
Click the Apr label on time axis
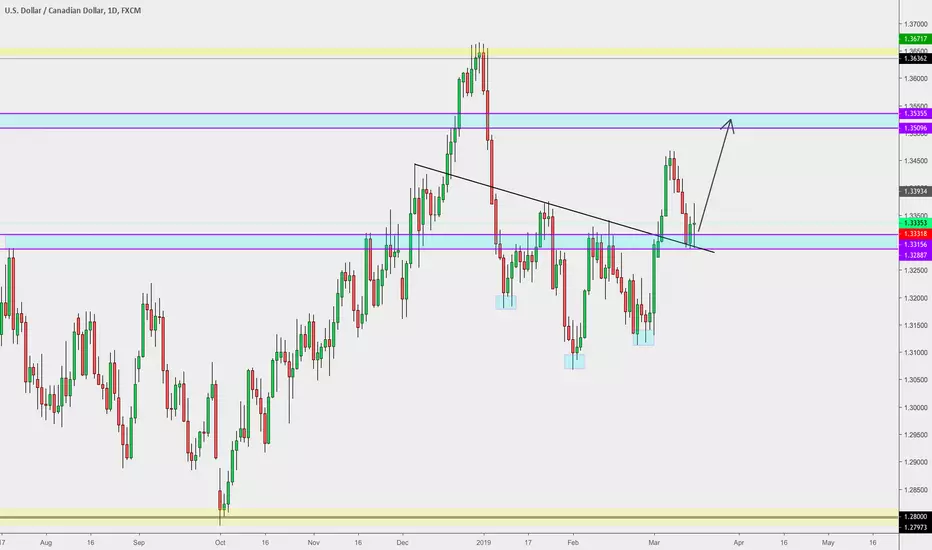tap(739, 542)
